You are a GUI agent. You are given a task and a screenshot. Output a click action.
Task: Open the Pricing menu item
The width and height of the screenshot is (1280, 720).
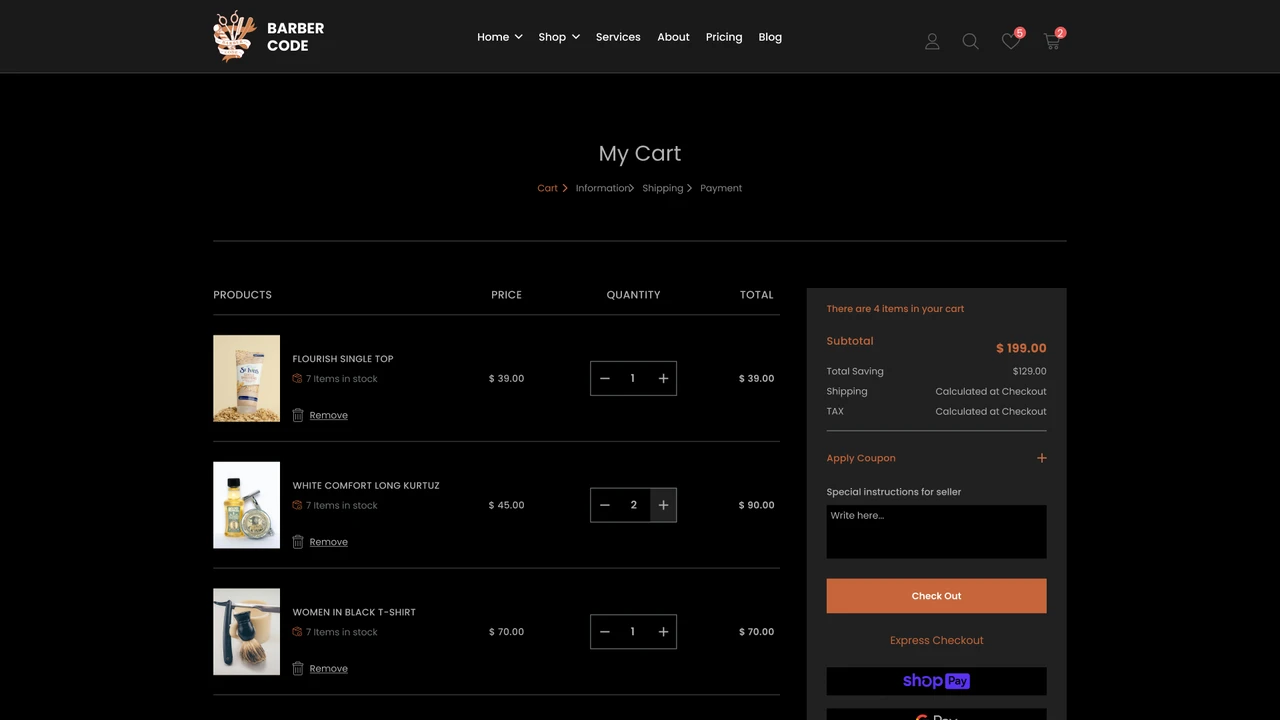coord(724,37)
